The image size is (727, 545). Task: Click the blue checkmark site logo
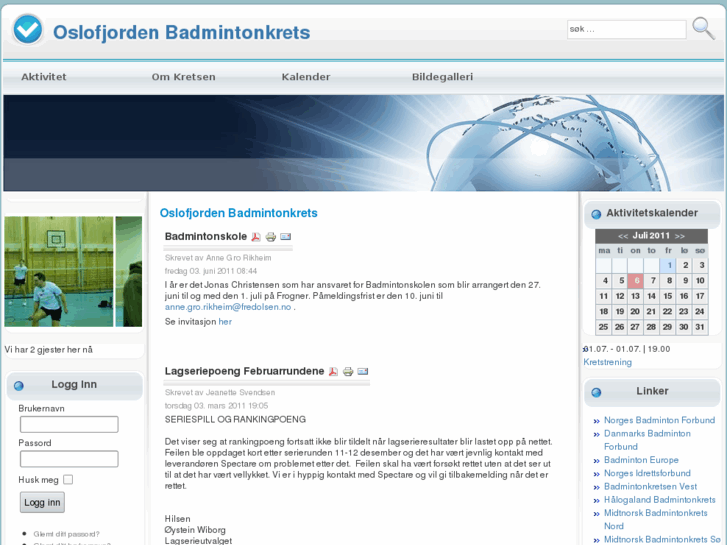27,29
